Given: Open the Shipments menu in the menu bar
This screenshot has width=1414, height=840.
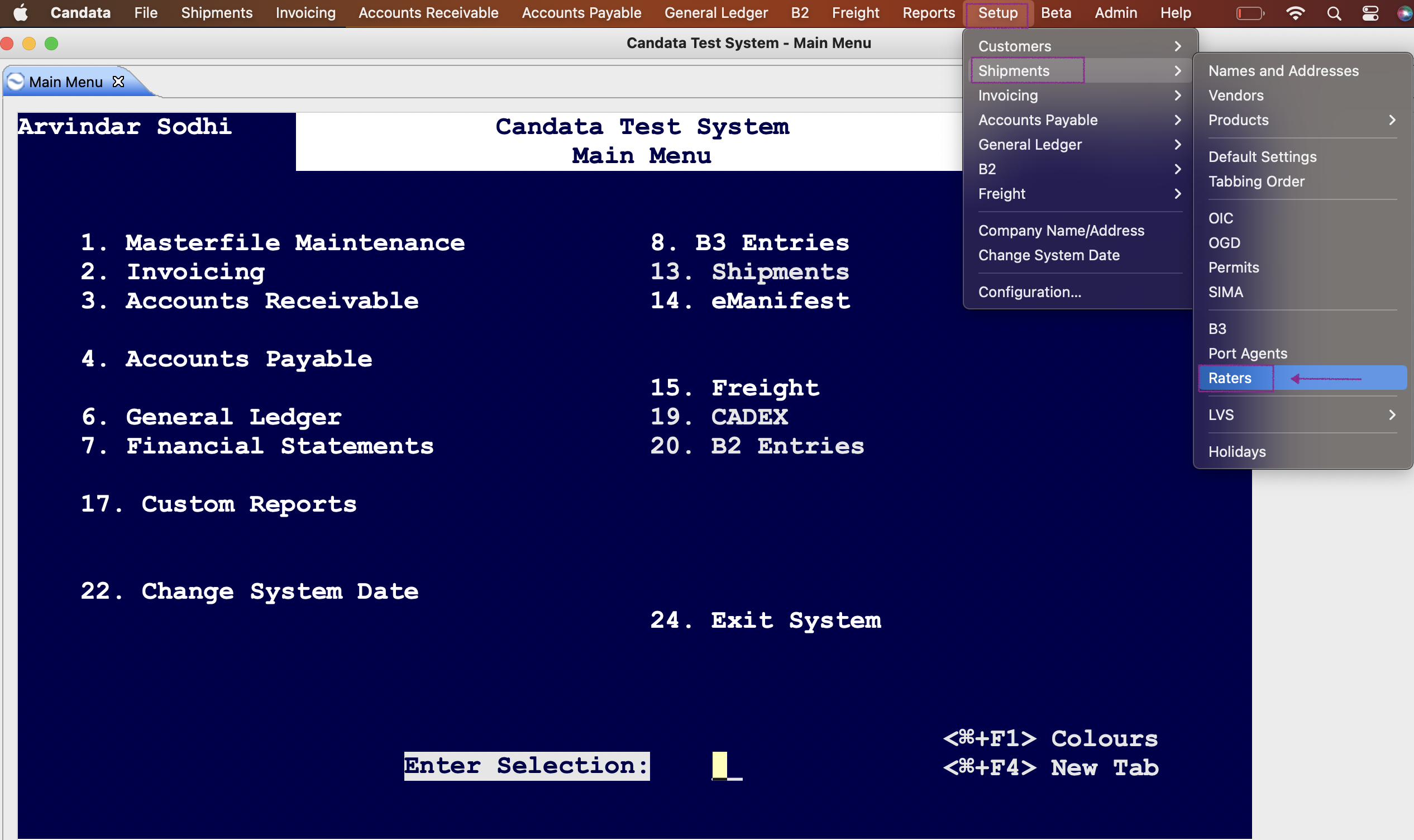Looking at the screenshot, I should pyautogui.click(x=217, y=13).
